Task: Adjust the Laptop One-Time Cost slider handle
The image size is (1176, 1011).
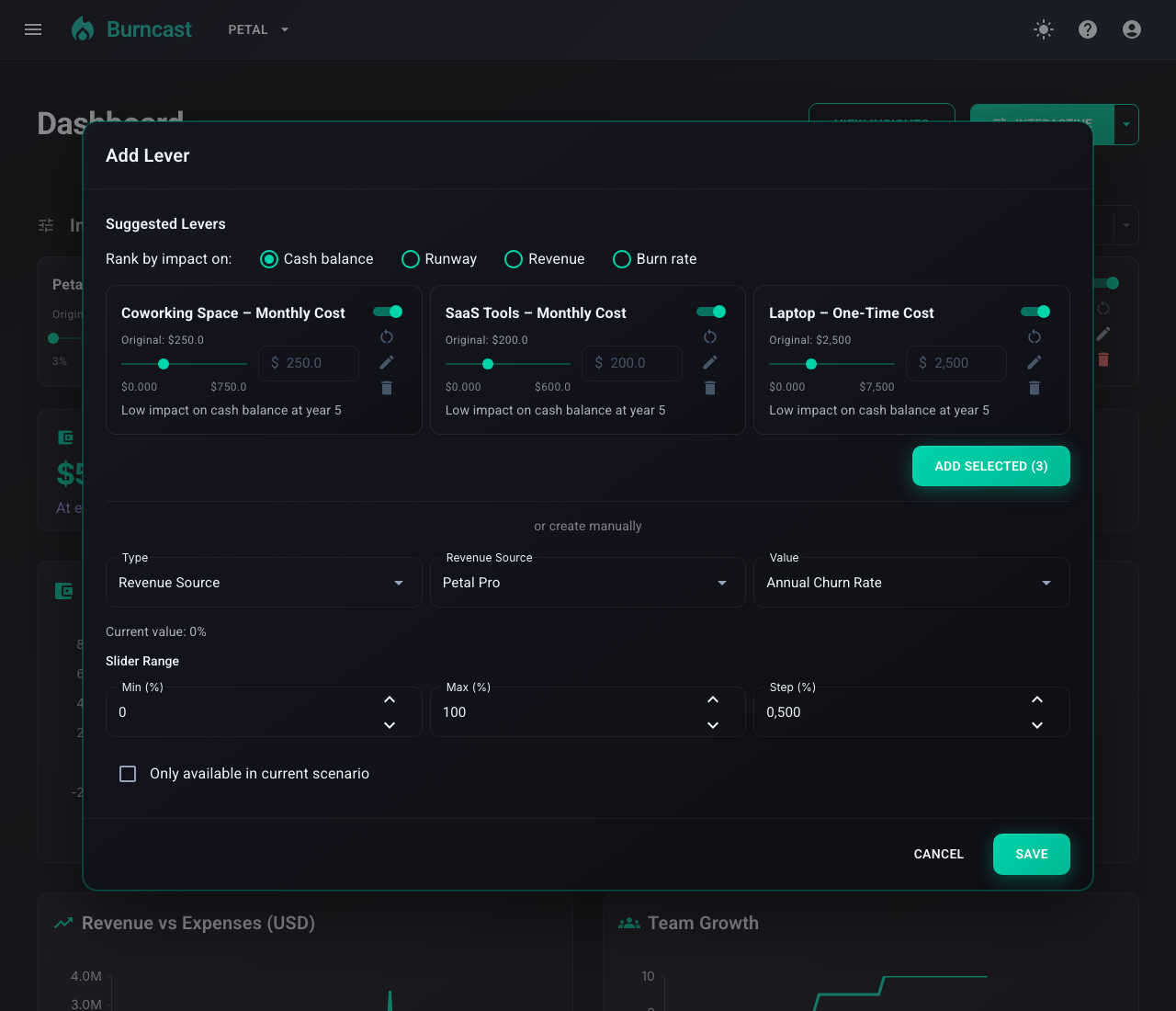Action: [811, 364]
